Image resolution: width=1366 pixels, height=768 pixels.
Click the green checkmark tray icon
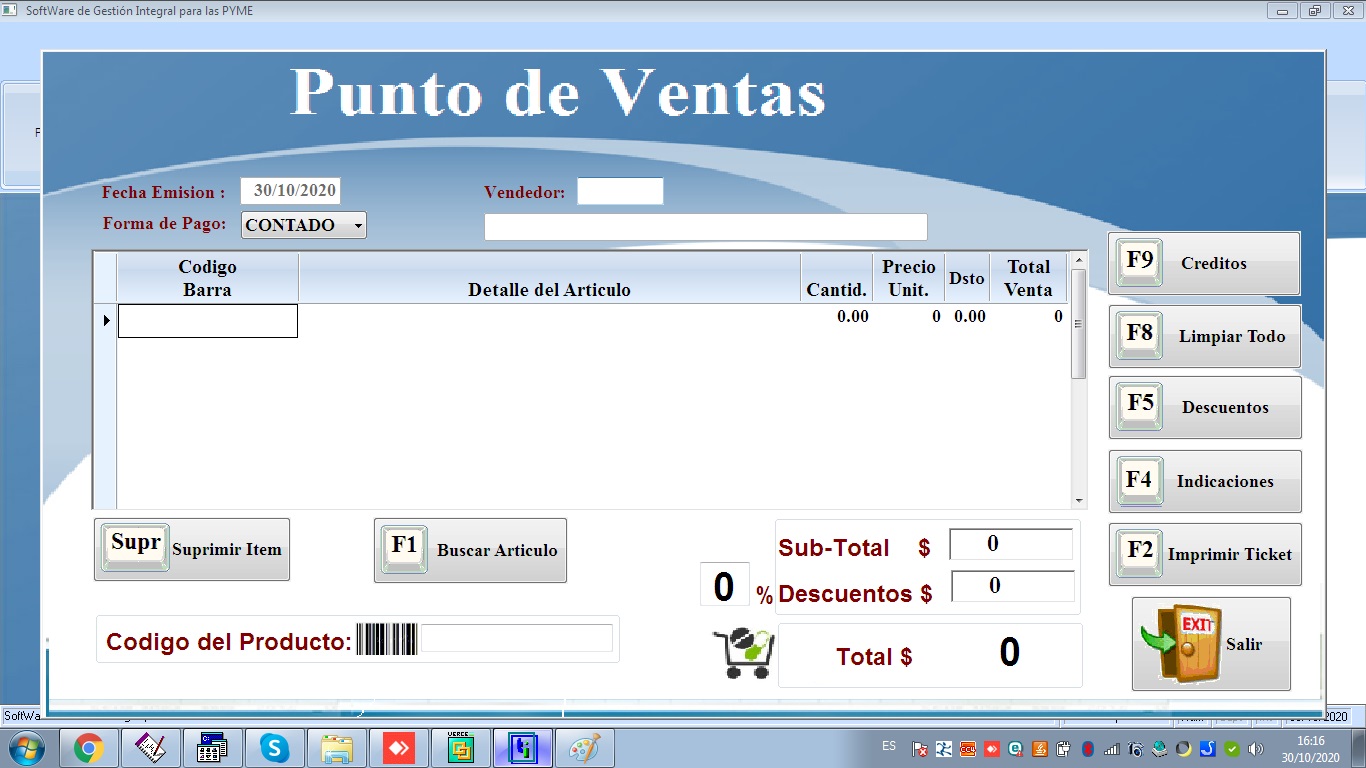click(x=1232, y=749)
